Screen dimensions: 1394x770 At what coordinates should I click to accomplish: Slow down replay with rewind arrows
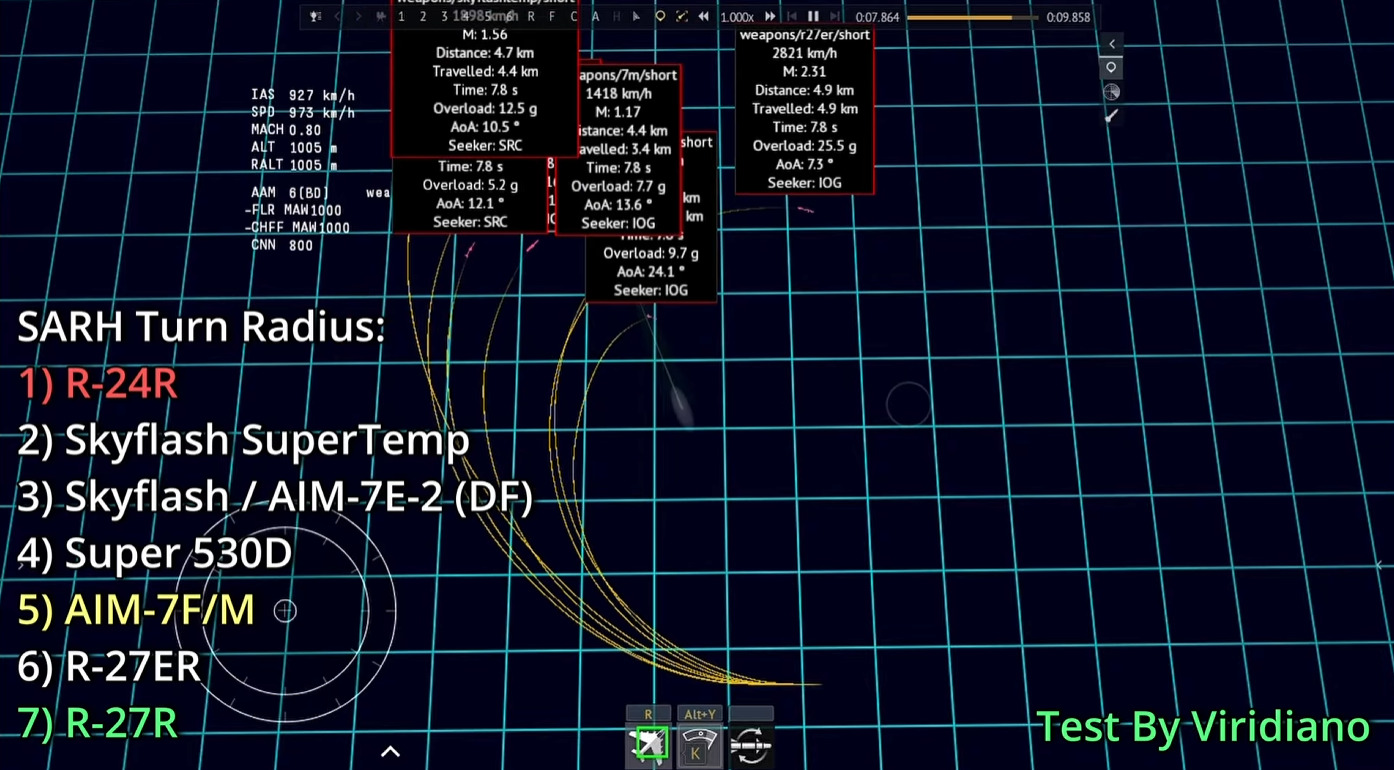point(704,17)
